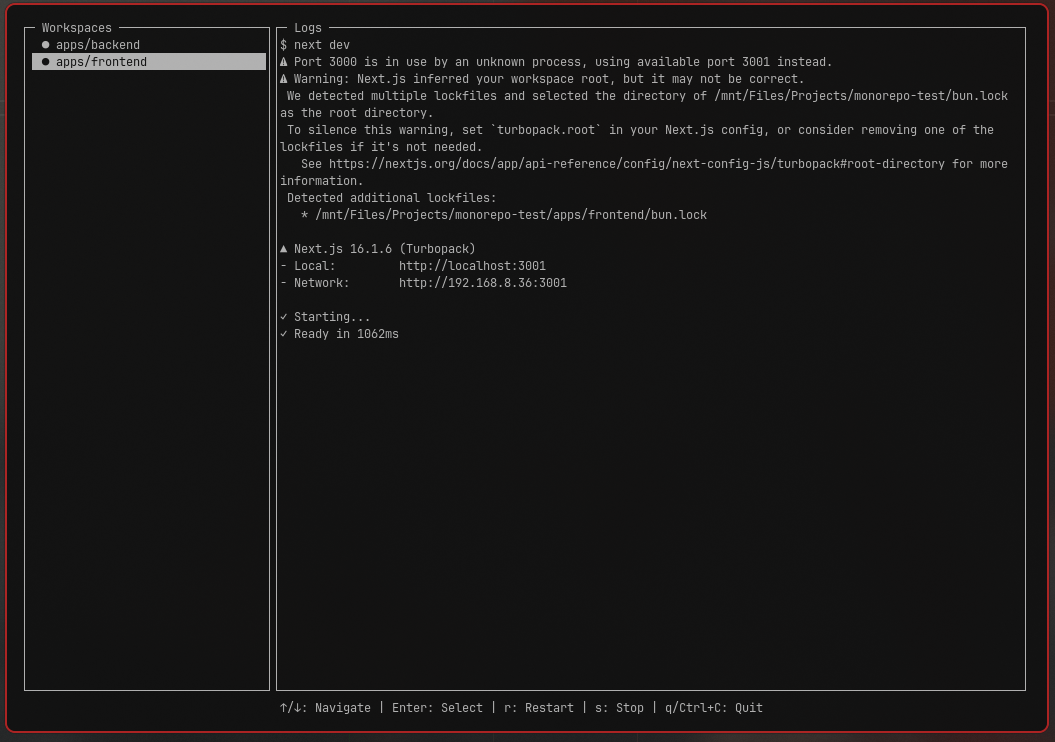Click 'Port 3000 is in use' log message

point(563,62)
